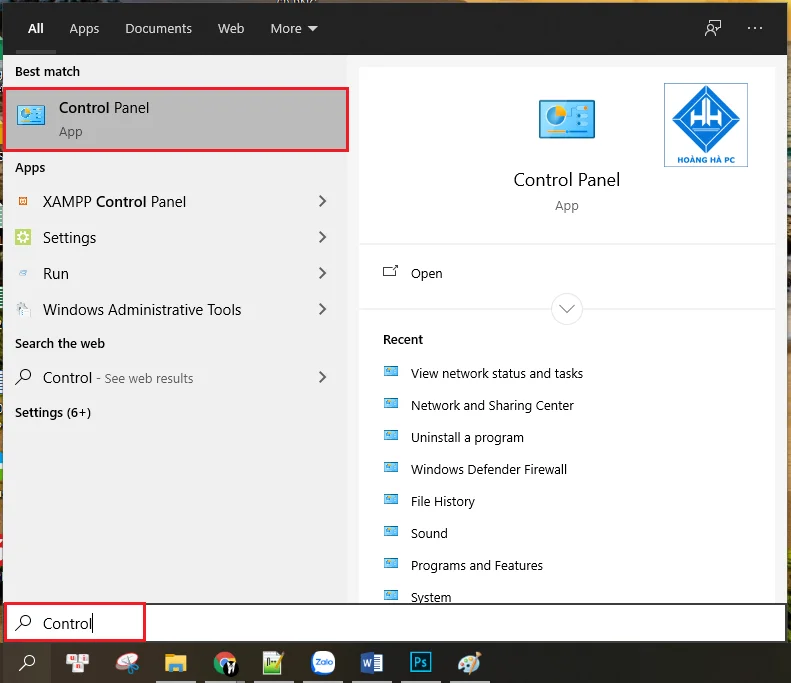Screen dimensions: 791x683
Task: Open recent Network and Sharing Center
Action: tap(492, 406)
